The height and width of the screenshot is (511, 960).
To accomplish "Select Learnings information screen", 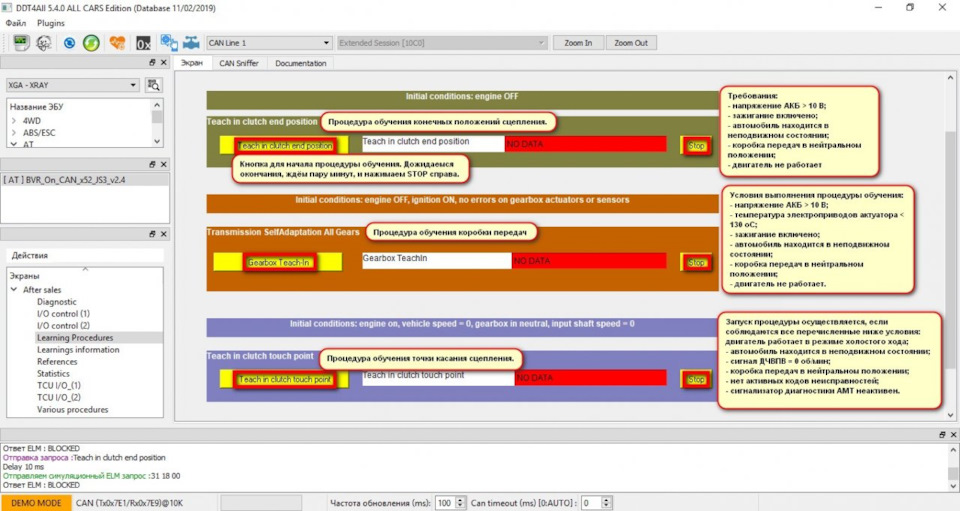I will tap(78, 349).
